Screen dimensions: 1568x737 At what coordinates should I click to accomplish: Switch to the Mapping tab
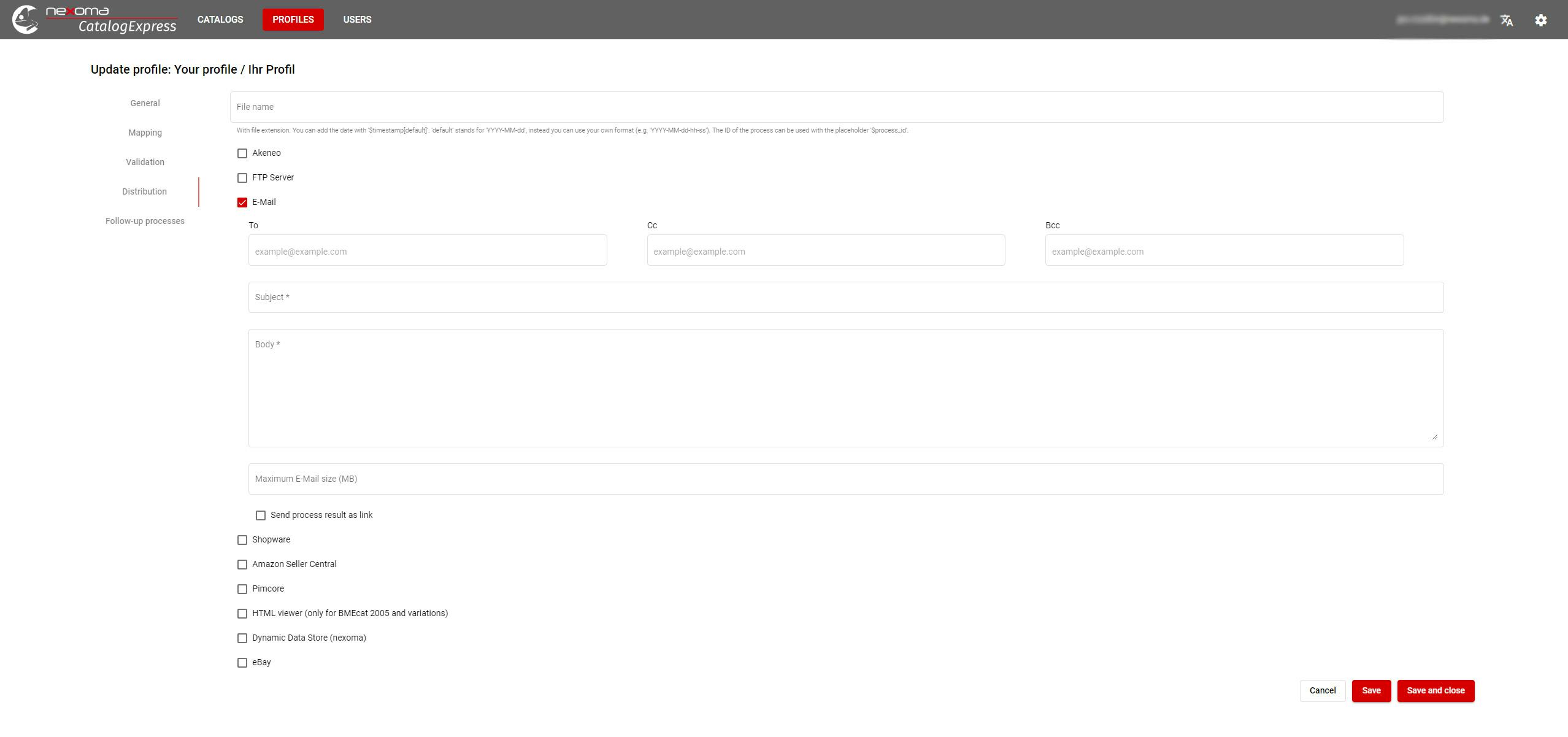[x=145, y=133]
